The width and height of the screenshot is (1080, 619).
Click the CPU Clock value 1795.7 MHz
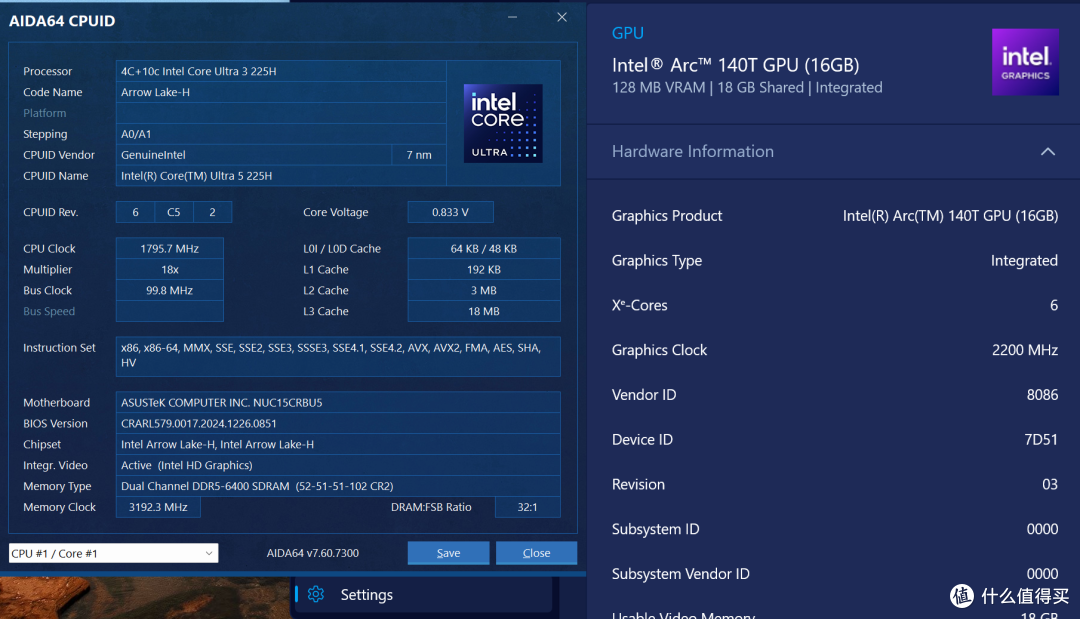pos(169,249)
